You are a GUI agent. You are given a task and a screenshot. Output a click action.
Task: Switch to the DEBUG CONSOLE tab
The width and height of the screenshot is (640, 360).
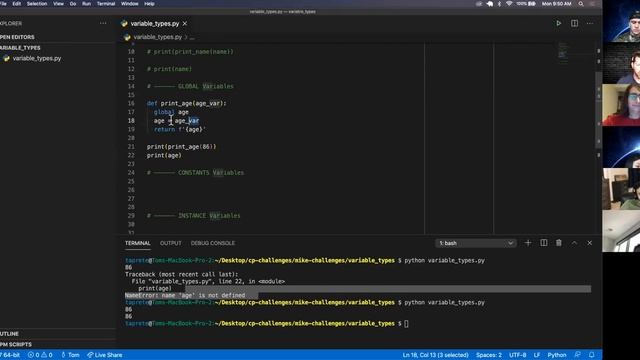(213, 243)
